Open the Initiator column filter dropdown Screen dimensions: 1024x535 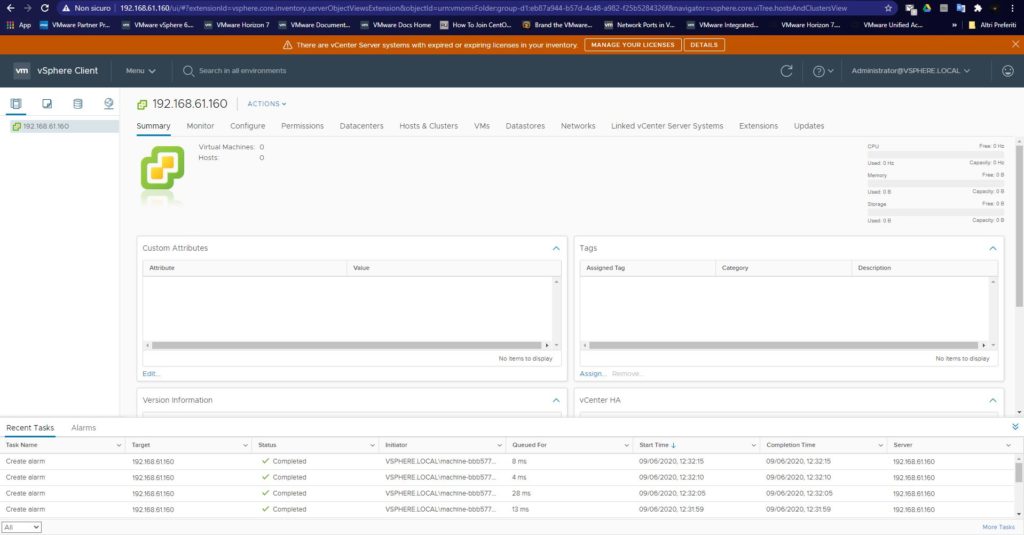click(500, 446)
